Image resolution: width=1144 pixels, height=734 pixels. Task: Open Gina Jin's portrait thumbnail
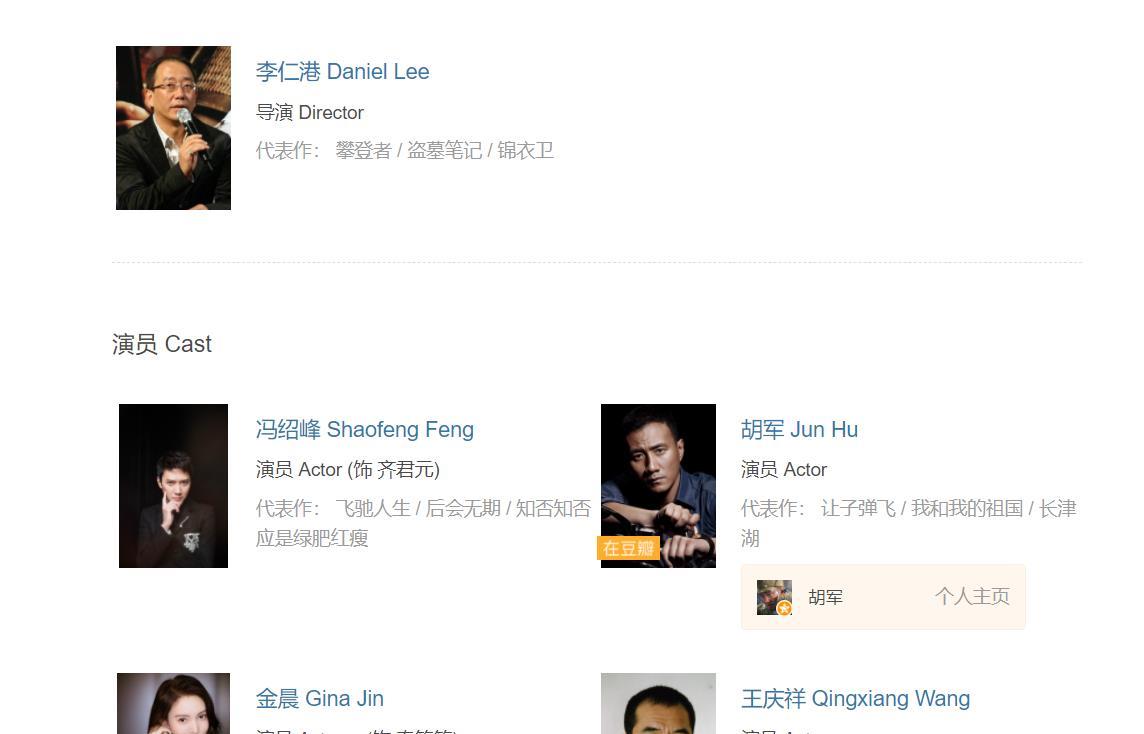pos(174,703)
